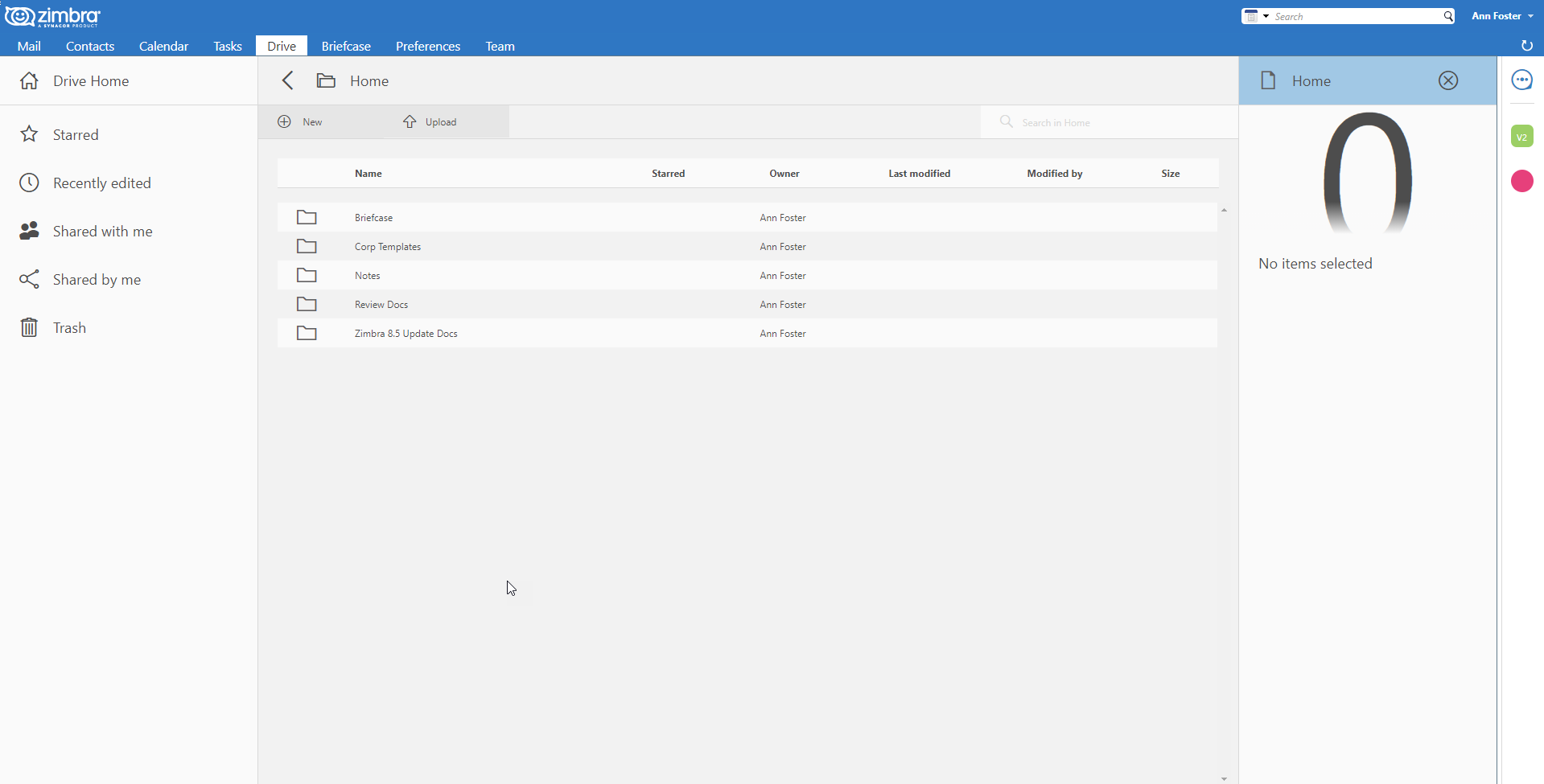Click the Review Docs folder icon
The image size is (1544, 784).
[307, 304]
